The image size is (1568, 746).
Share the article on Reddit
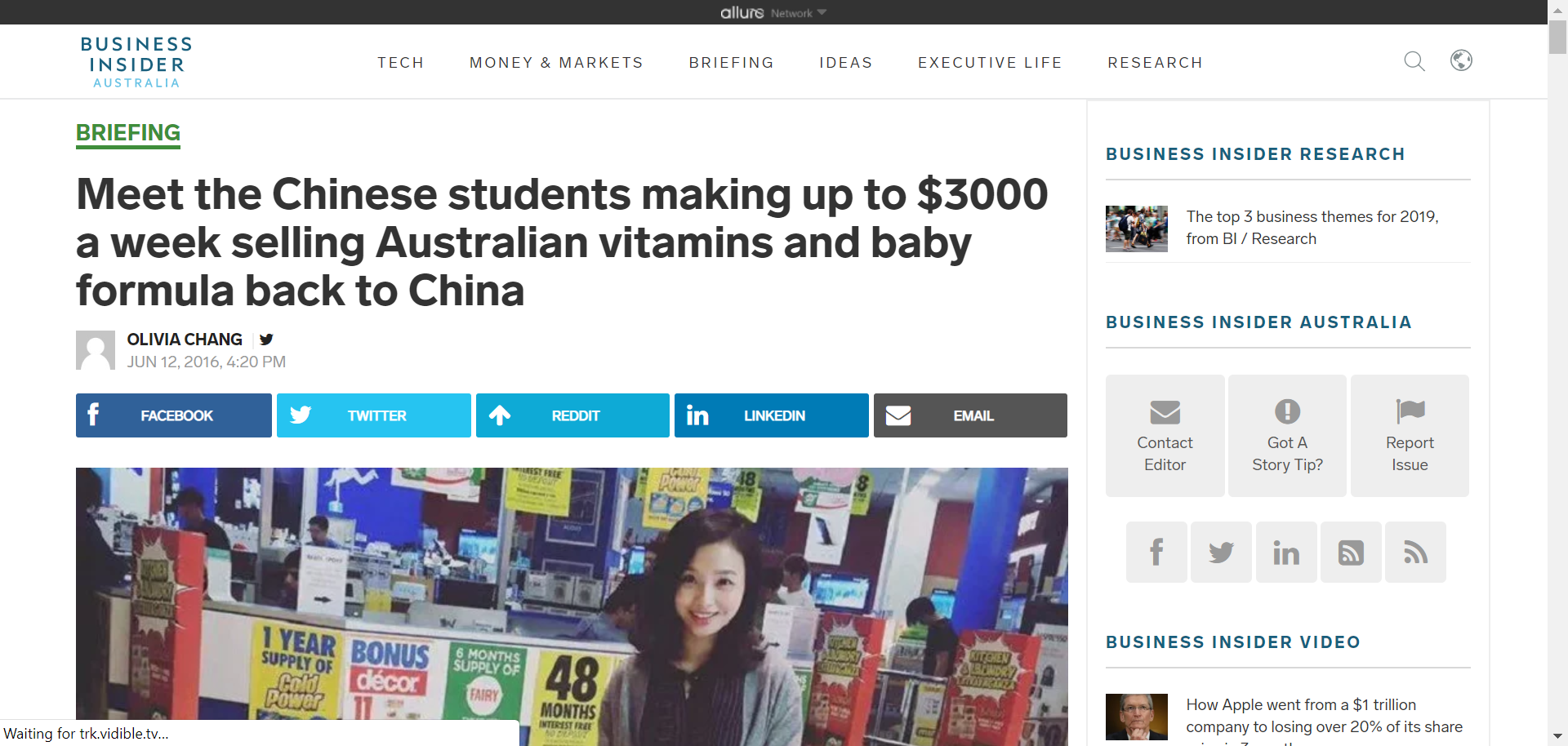572,415
